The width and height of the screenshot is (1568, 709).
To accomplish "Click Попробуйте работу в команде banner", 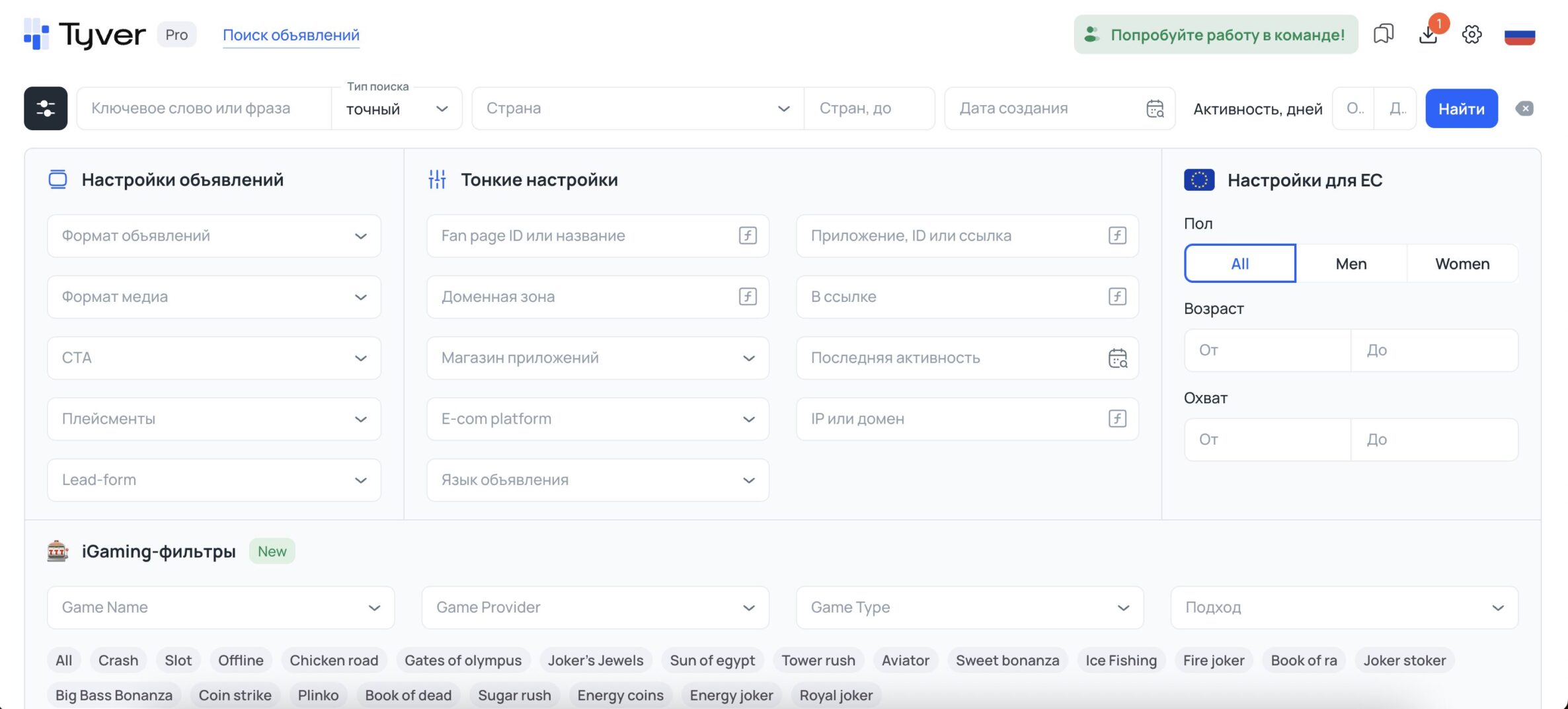I will pos(1216,34).
